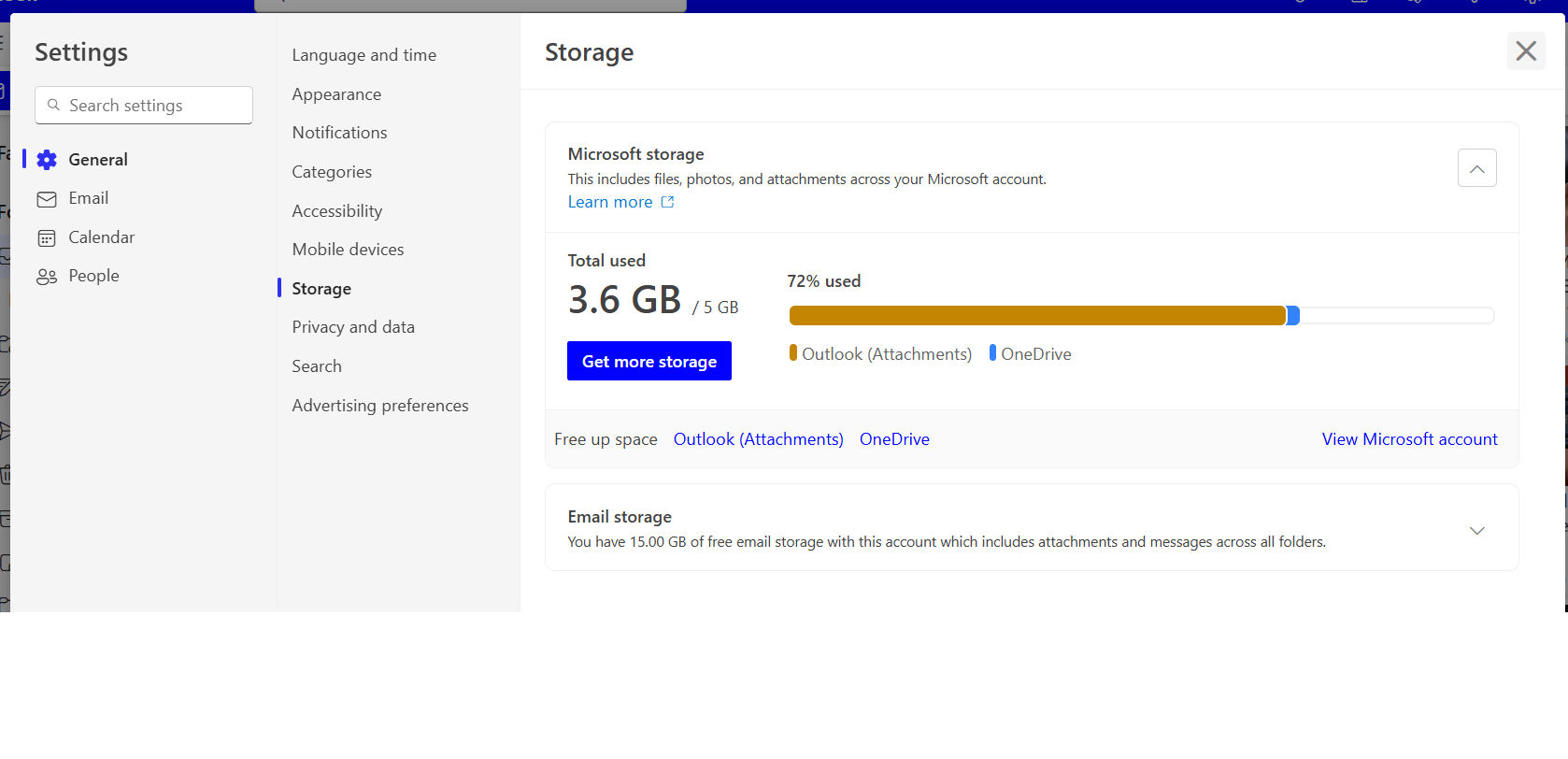Close the Settings dialog with X
1568x759 pixels.
tap(1526, 51)
